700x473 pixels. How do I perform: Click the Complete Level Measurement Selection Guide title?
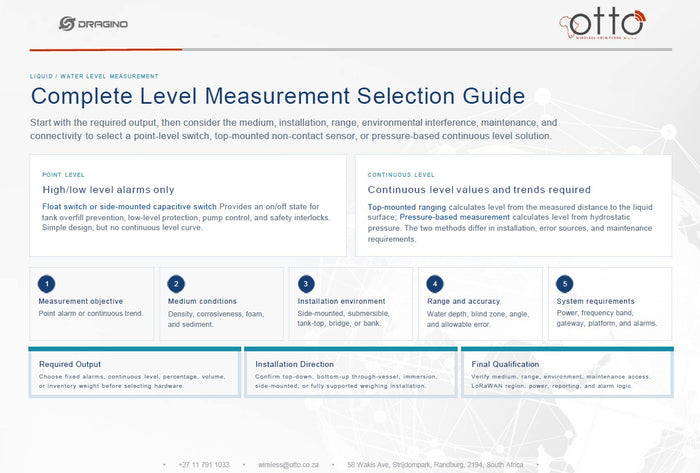(278, 96)
